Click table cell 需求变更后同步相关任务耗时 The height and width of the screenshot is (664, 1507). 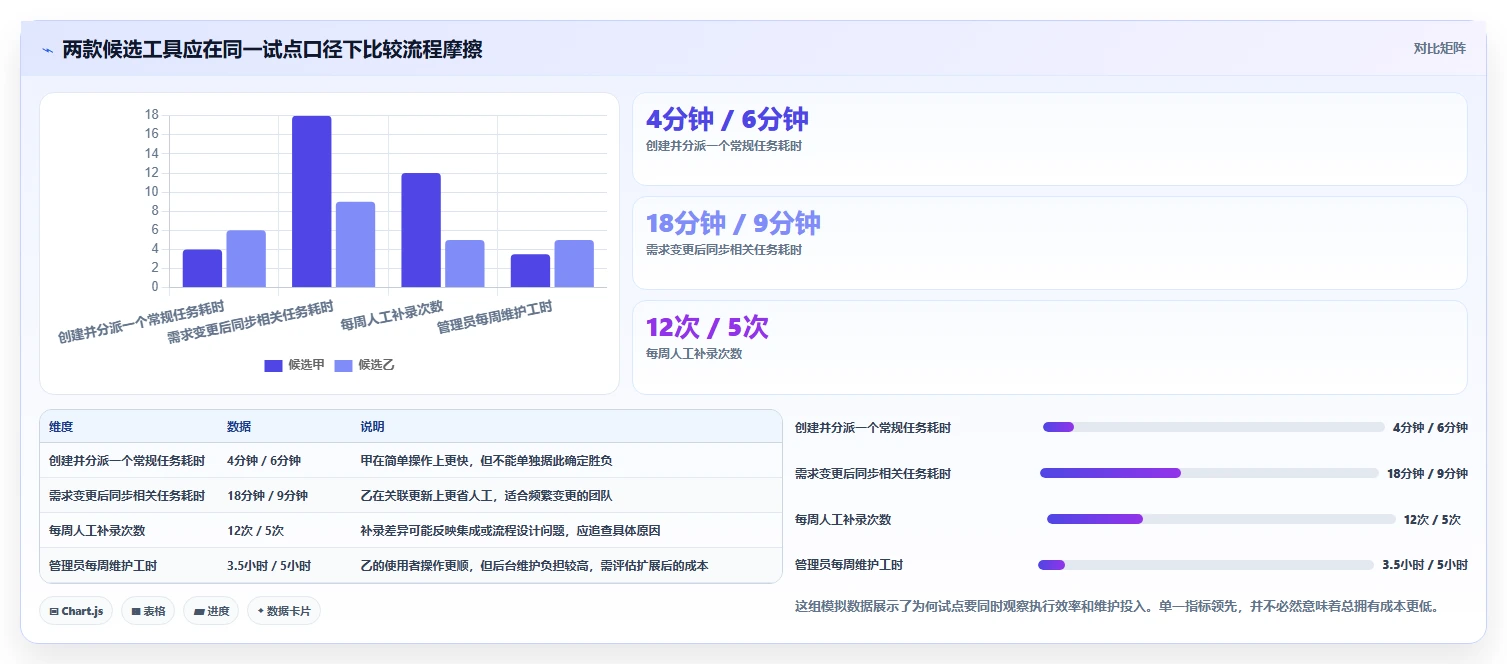(127, 496)
